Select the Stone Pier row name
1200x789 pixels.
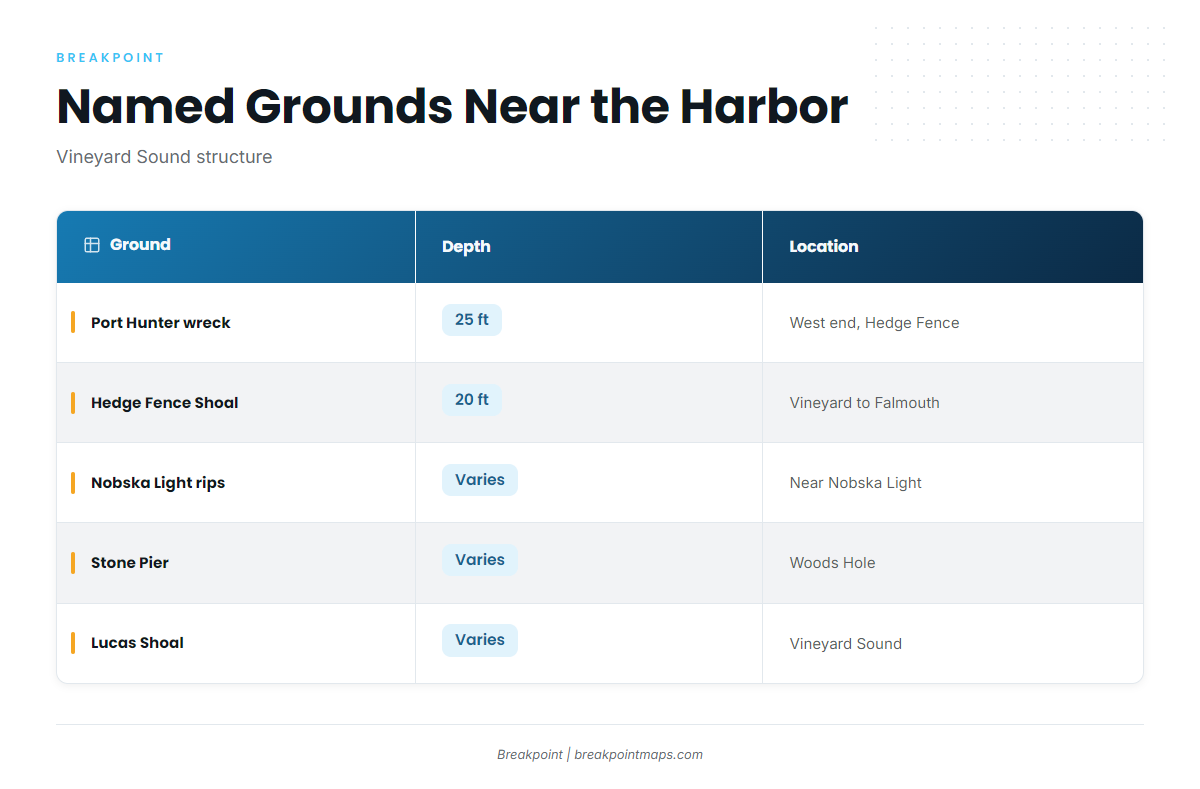pyautogui.click(x=130, y=563)
